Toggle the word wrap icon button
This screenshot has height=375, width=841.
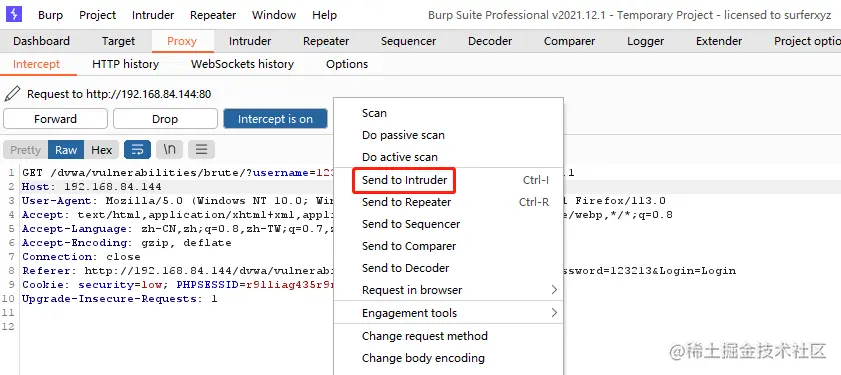click(137, 150)
